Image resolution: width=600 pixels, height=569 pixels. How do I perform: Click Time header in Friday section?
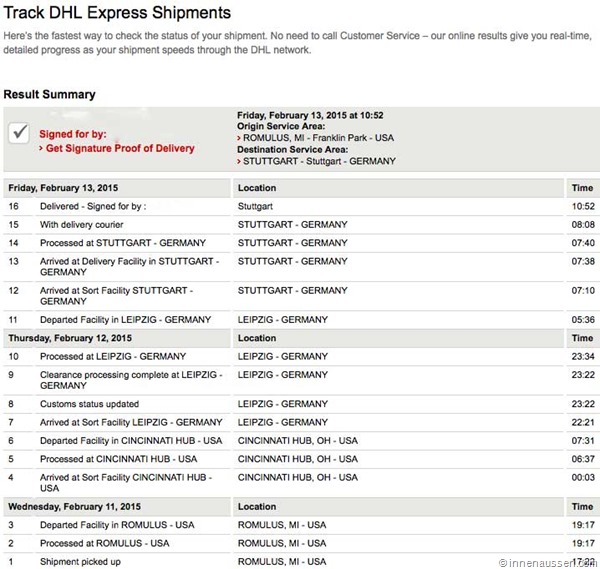(582, 188)
